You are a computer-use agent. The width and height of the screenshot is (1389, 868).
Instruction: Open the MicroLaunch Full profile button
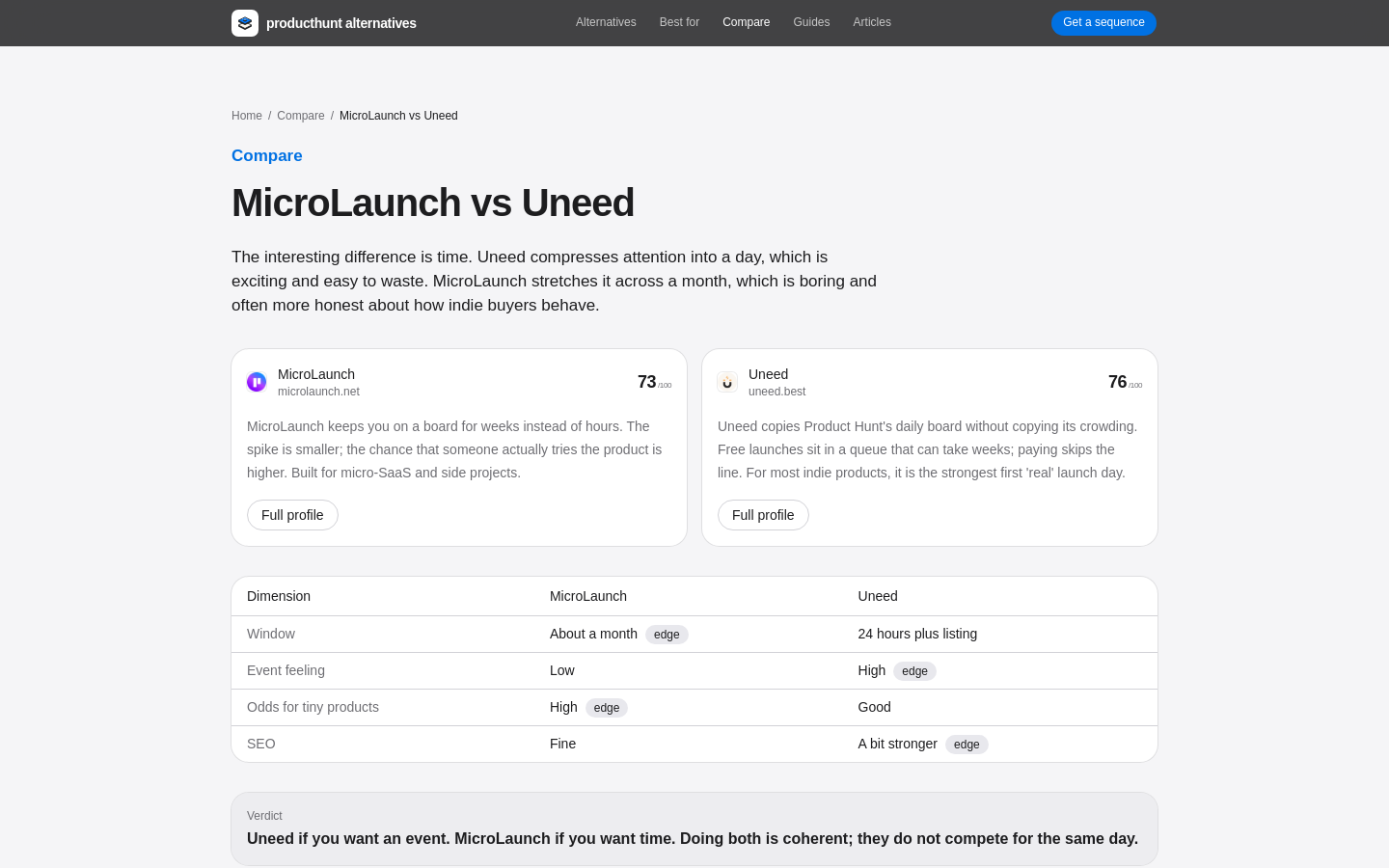point(292,515)
